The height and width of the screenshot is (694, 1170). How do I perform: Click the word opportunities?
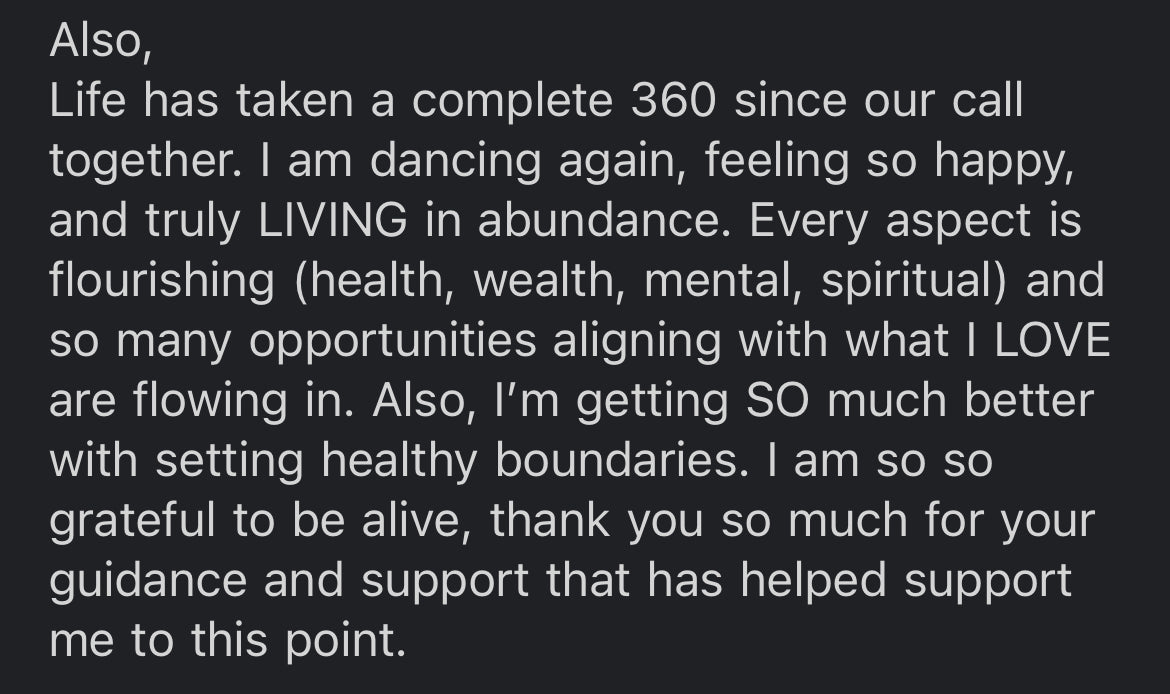coord(392,341)
